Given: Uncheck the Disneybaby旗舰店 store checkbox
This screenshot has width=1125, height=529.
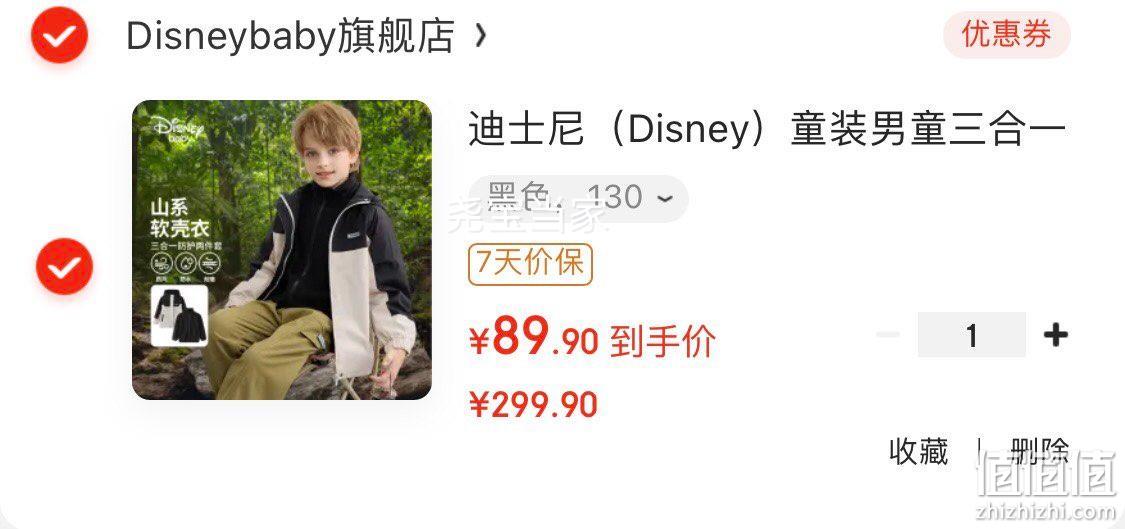Looking at the screenshot, I should pyautogui.click(x=60, y=34).
